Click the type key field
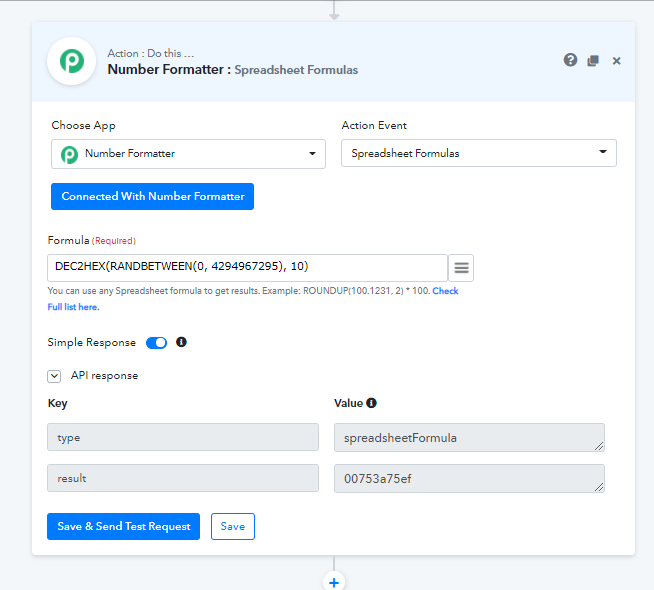654x590 pixels. tap(183, 437)
